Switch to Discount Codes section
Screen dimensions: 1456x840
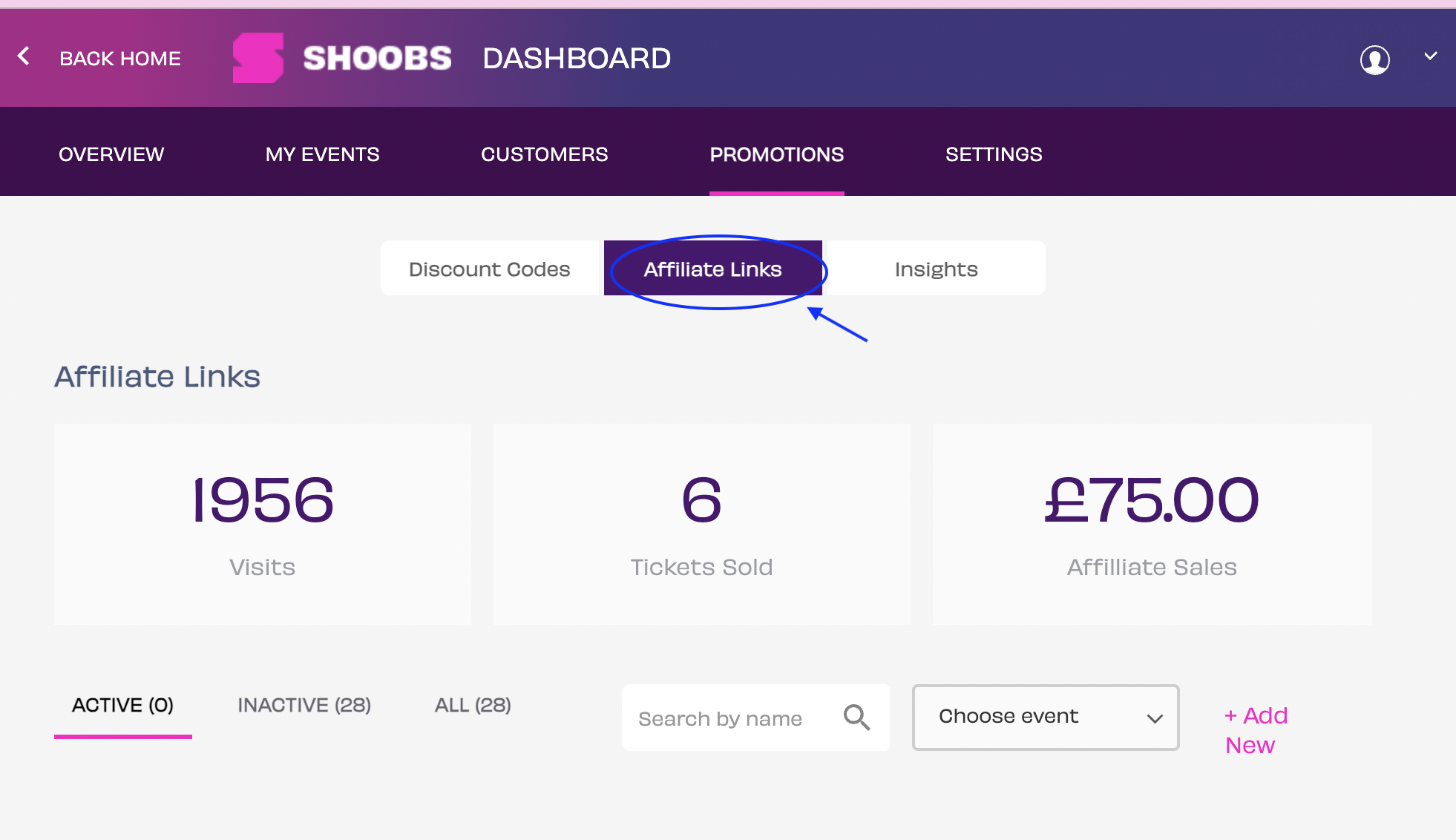[489, 269]
